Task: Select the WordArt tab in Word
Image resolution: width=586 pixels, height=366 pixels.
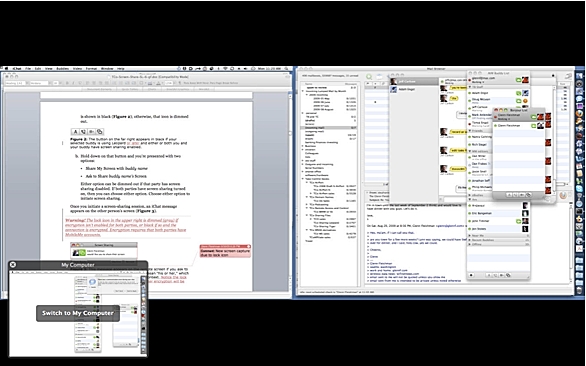Action: pos(204,89)
